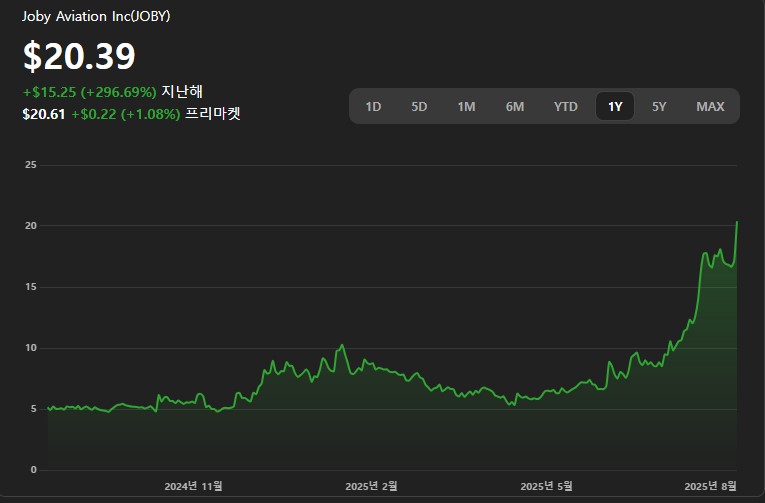Click the 2025년 2월 axis label
Viewport: 765px width, 503px height.
point(371,486)
